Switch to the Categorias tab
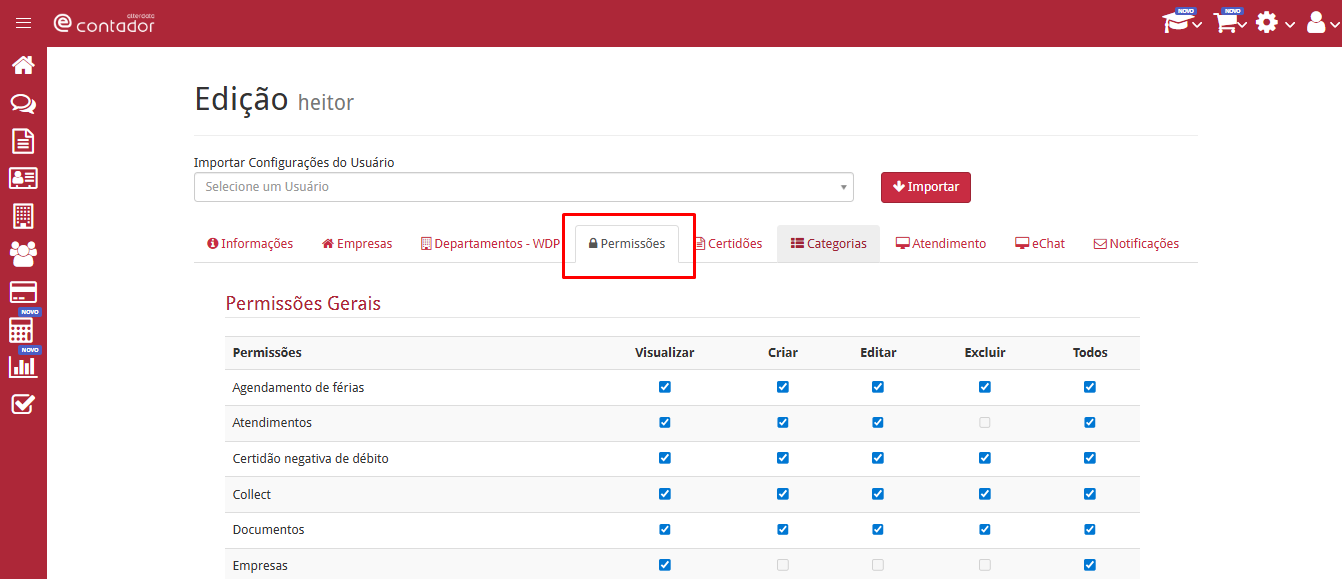 [x=829, y=244]
